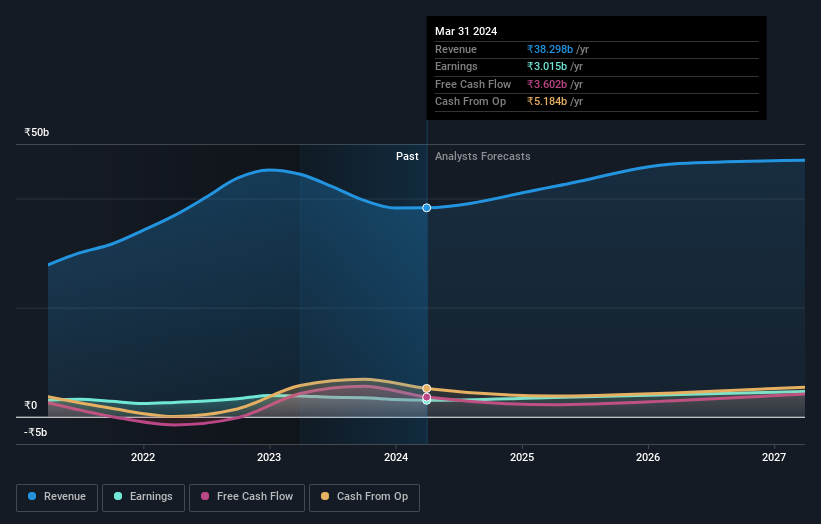Screen dimensions: 821x524
Task: Click the -₹5b y-axis label
Action: coord(36,432)
